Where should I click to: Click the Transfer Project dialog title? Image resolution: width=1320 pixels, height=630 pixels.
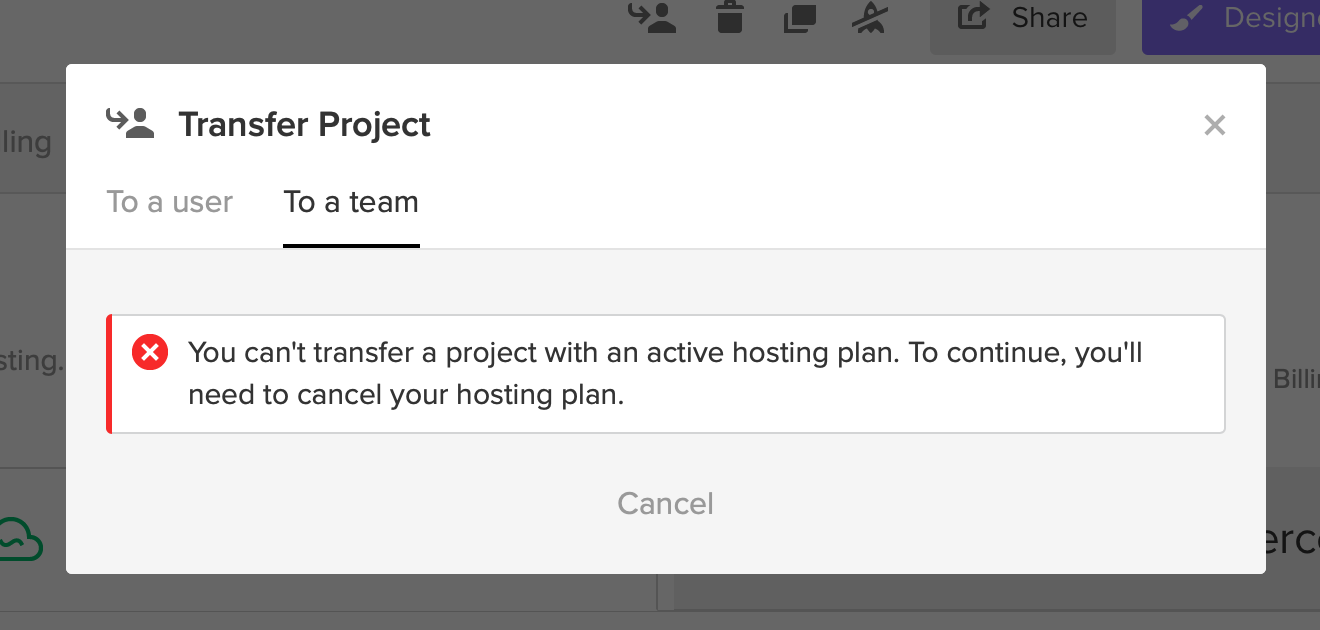[x=305, y=125]
